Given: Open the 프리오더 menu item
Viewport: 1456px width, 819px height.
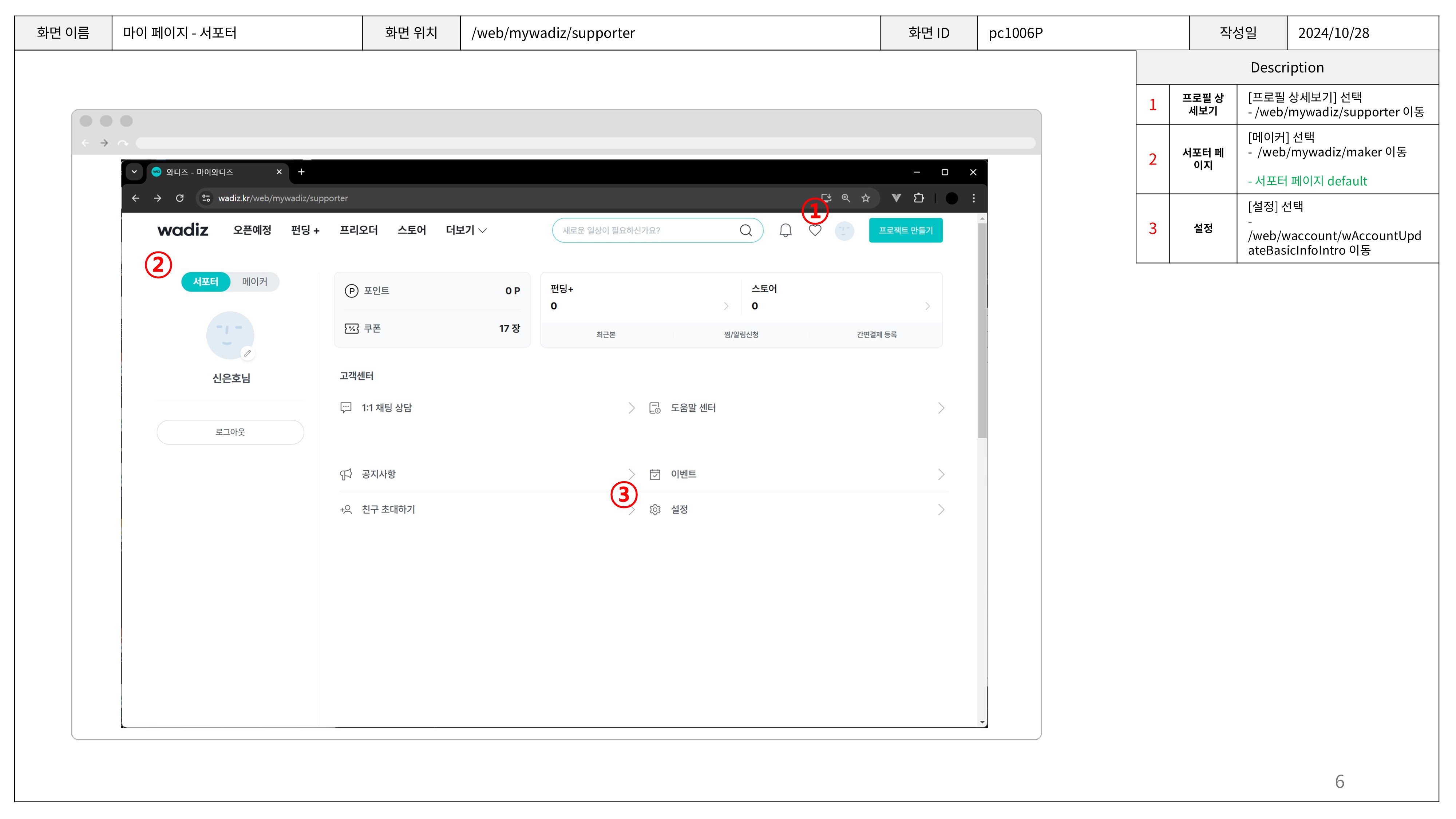Looking at the screenshot, I should pos(358,230).
